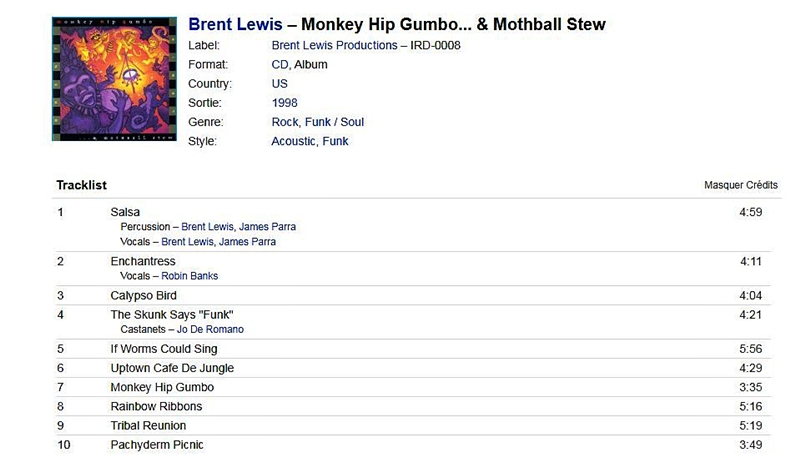
Task: Visit Brent Lewis Productions label page
Action: [334, 45]
